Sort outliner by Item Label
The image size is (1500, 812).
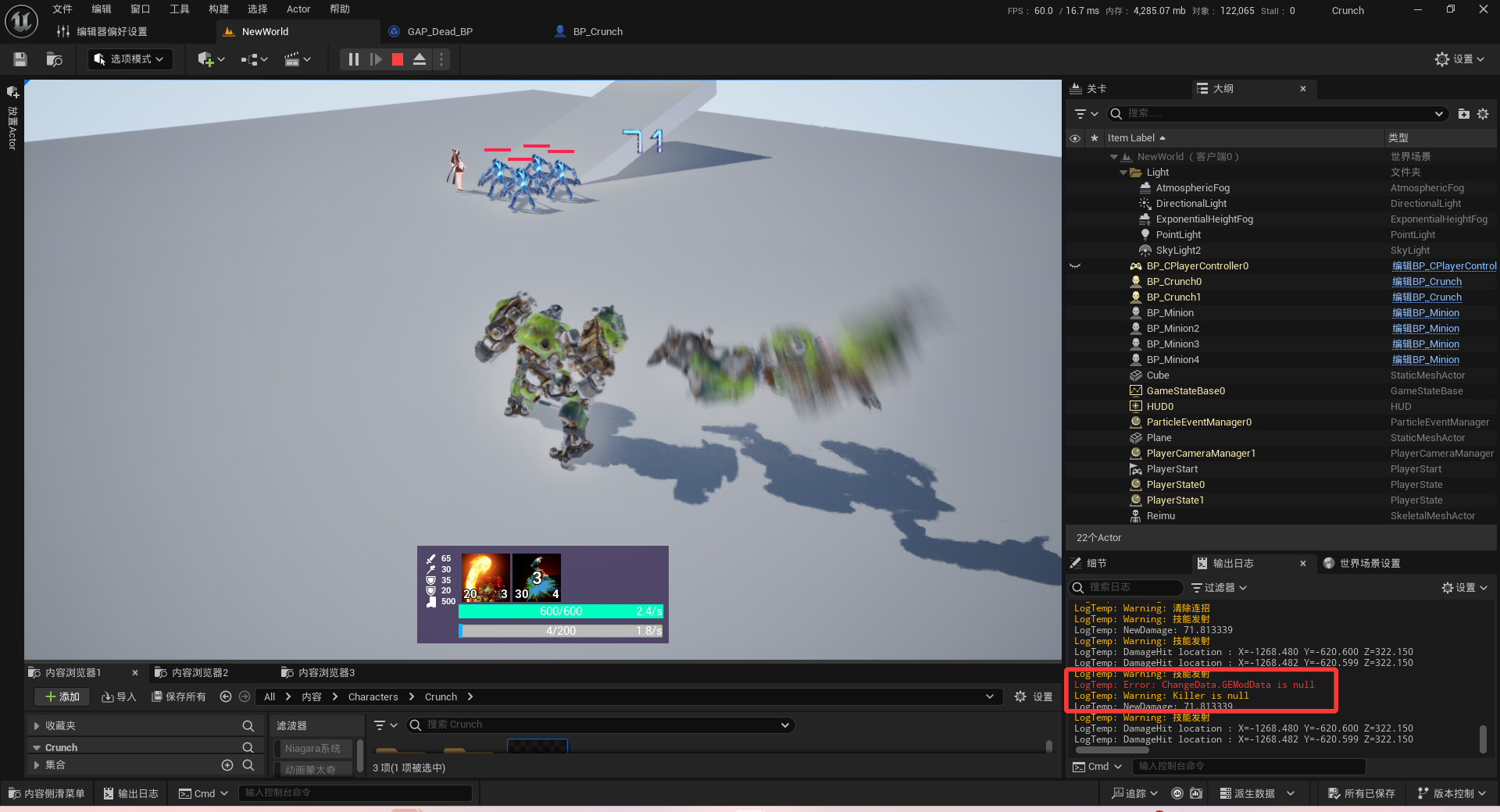pos(1136,138)
